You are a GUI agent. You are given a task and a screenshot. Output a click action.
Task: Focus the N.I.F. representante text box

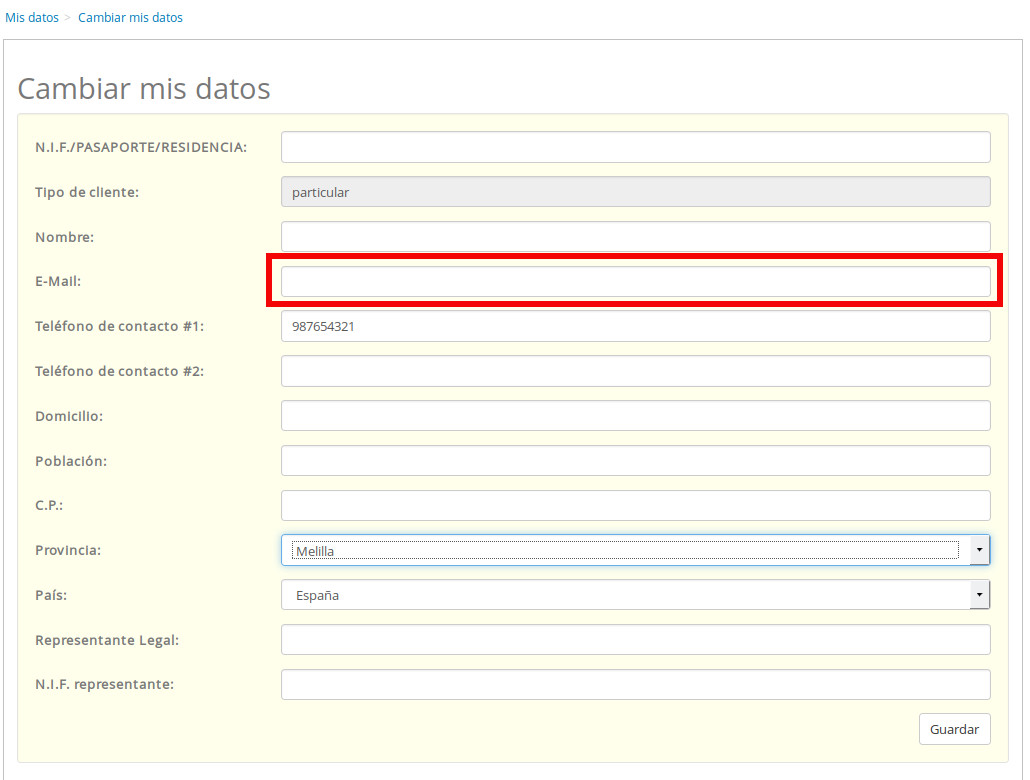pos(635,685)
